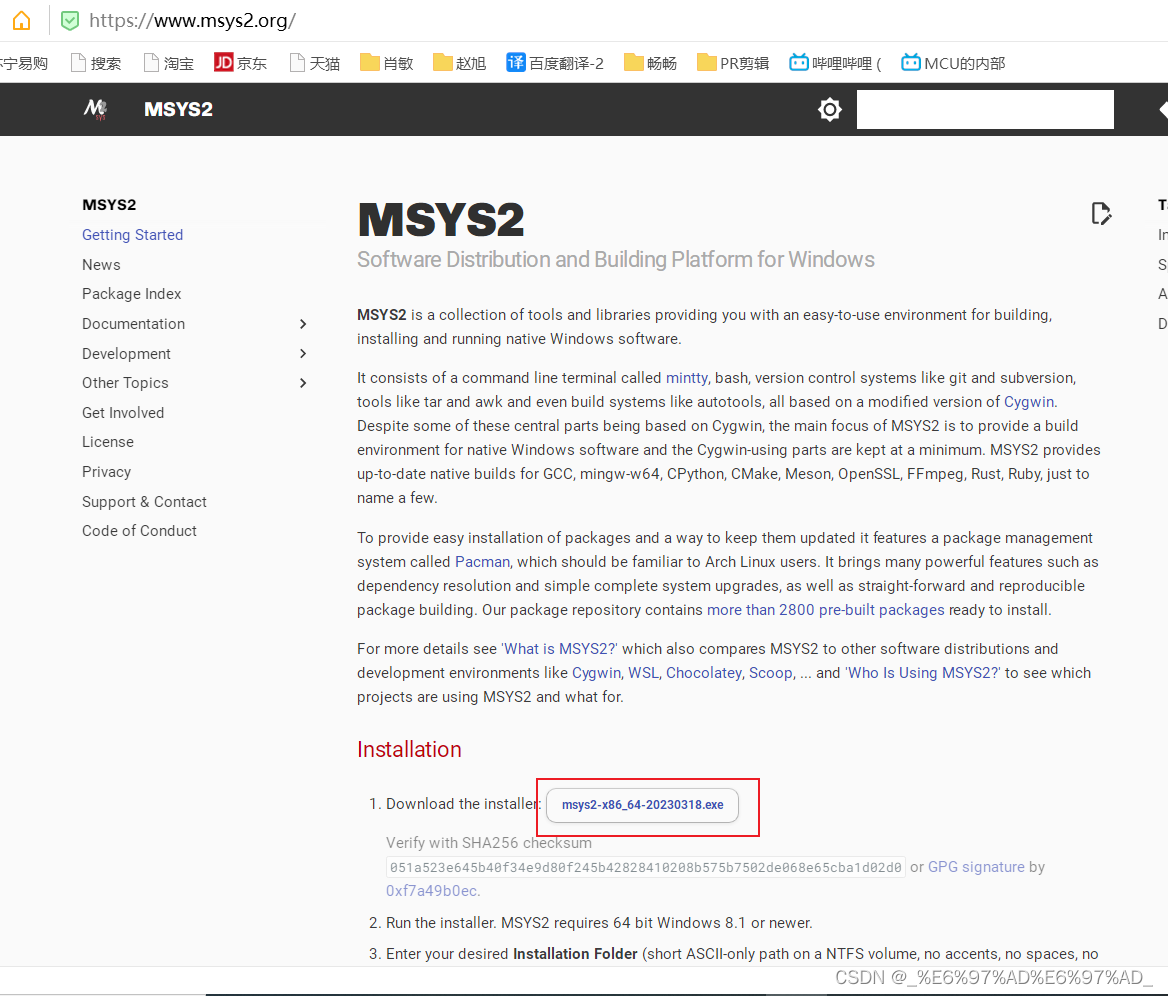Screen dimensions: 1168x996
Task: Open the 搜索 bookmark
Action: pos(95,63)
